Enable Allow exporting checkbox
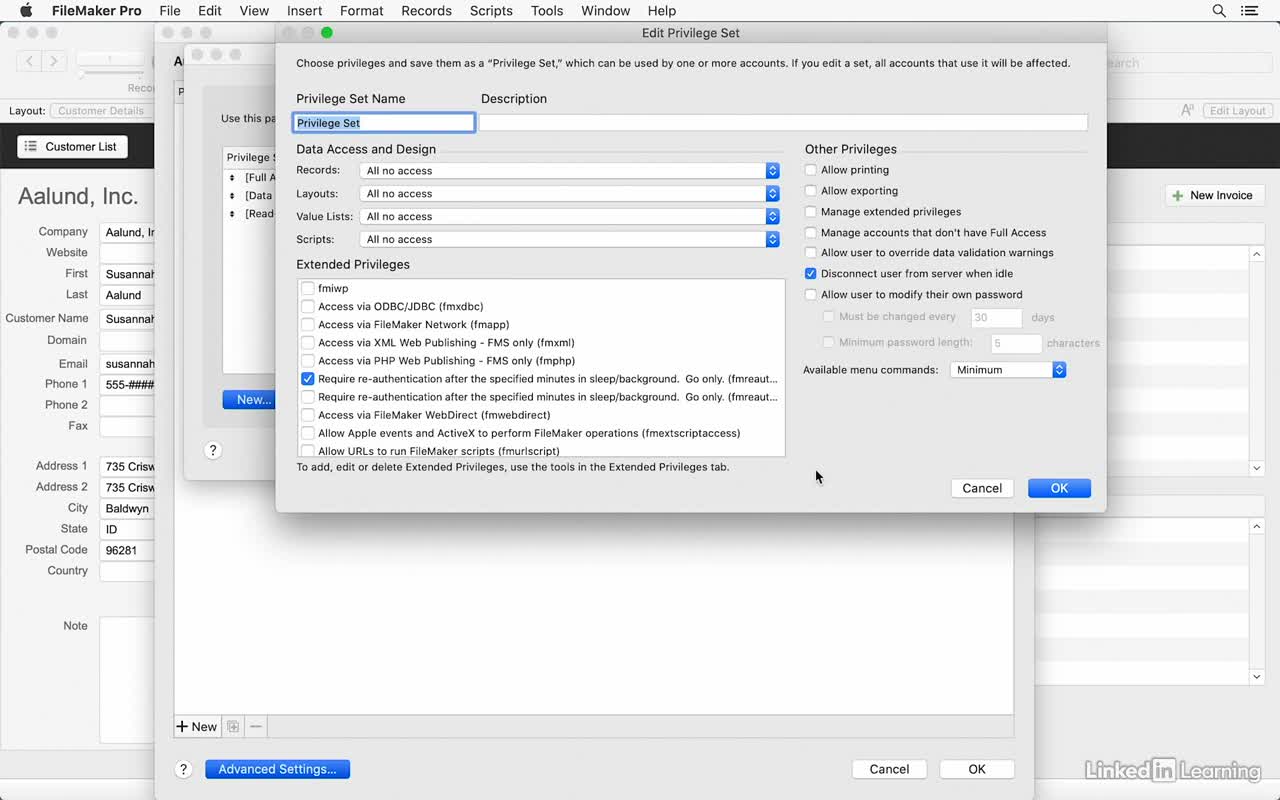This screenshot has width=1280, height=800. tap(811, 191)
